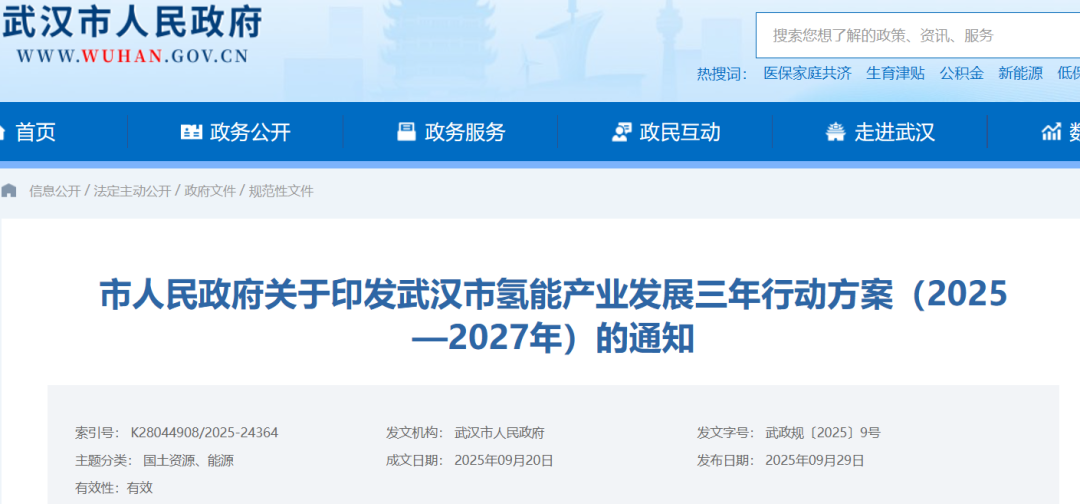Screen dimensions: 1080x504
Task: Select hot search term 公积金
Action: tap(961, 73)
